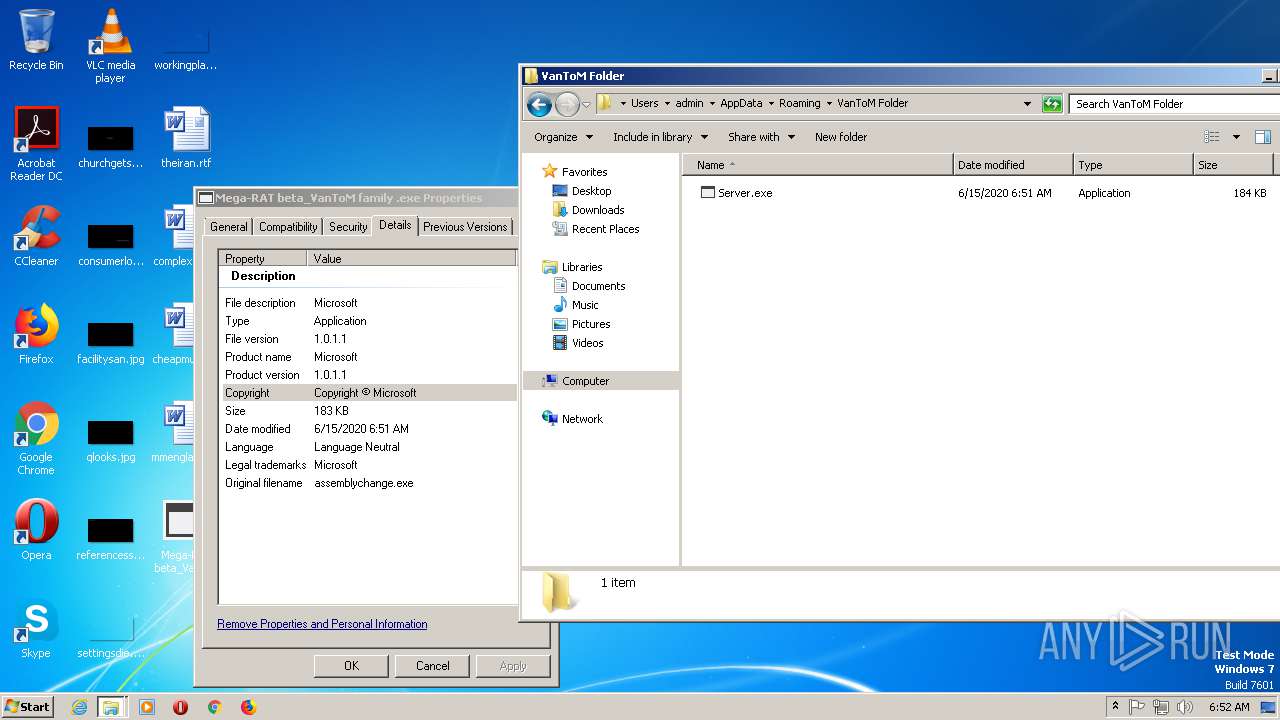Select Original filename property row
1280x720 pixels.
click(x=369, y=483)
